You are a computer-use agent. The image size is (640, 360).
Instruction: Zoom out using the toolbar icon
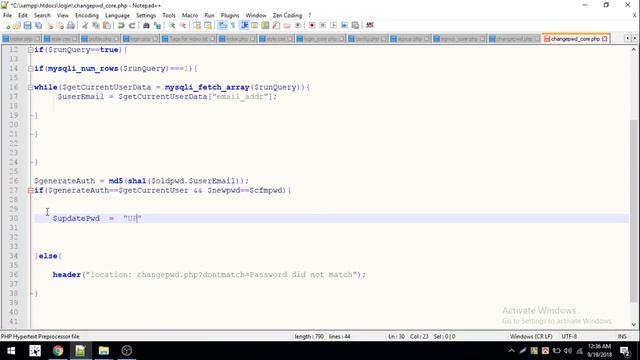[x=183, y=25]
